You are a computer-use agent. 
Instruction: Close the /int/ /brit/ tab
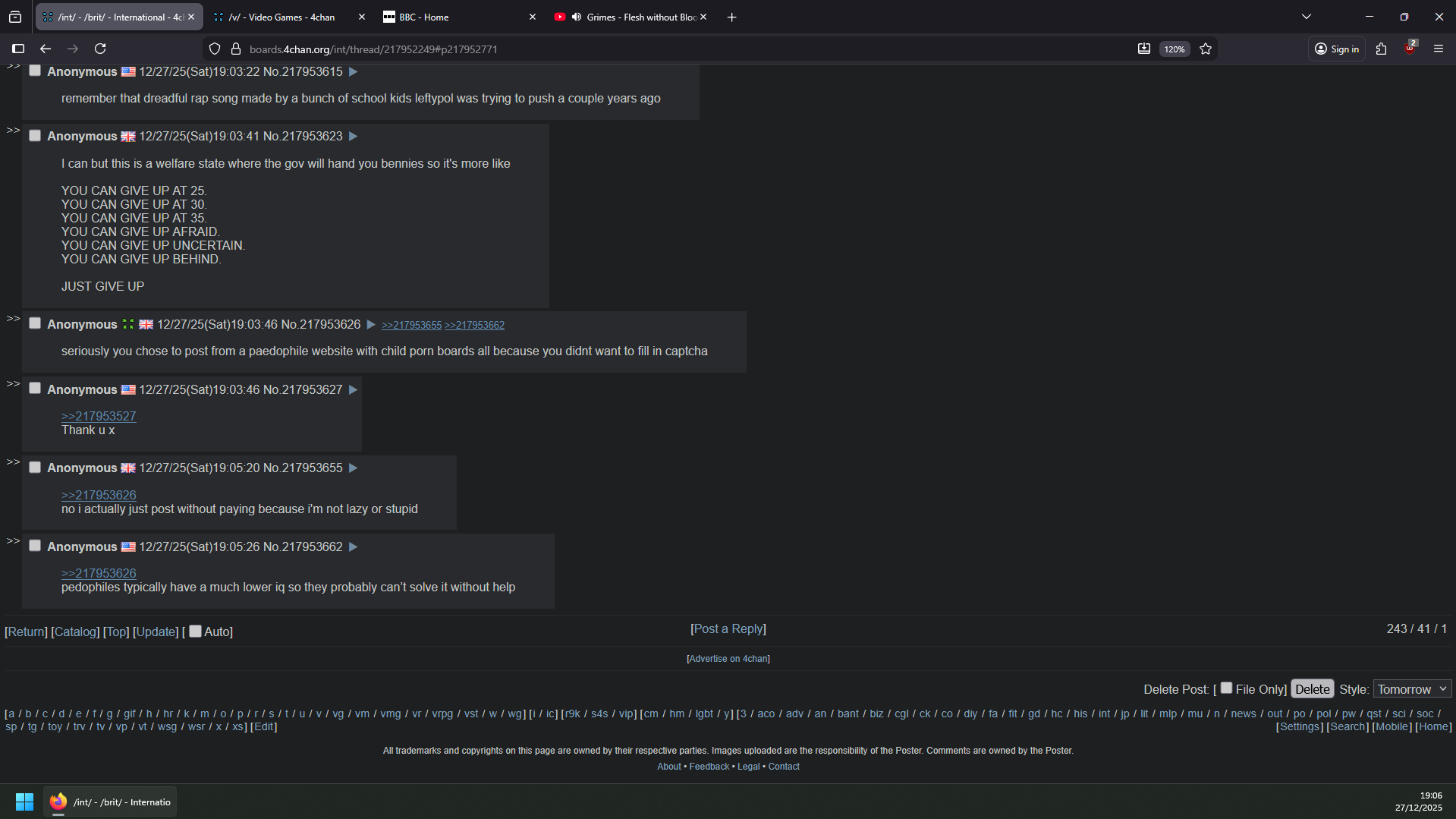[191, 17]
